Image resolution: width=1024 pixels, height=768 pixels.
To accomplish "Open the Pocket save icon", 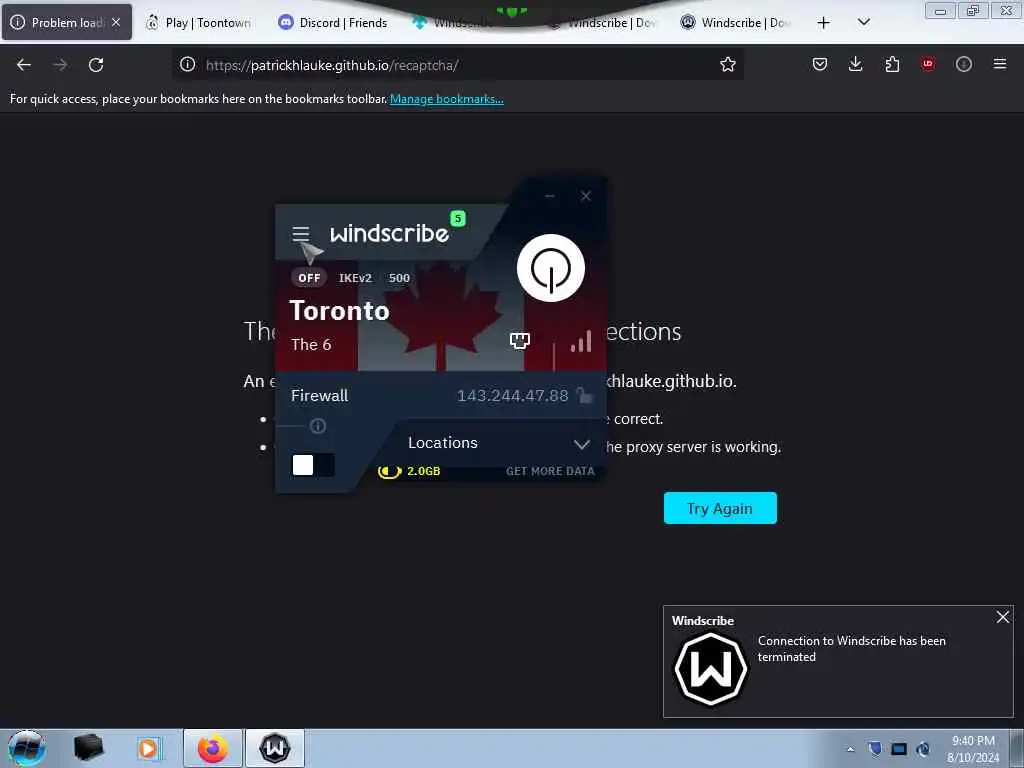I will pyautogui.click(x=820, y=64).
